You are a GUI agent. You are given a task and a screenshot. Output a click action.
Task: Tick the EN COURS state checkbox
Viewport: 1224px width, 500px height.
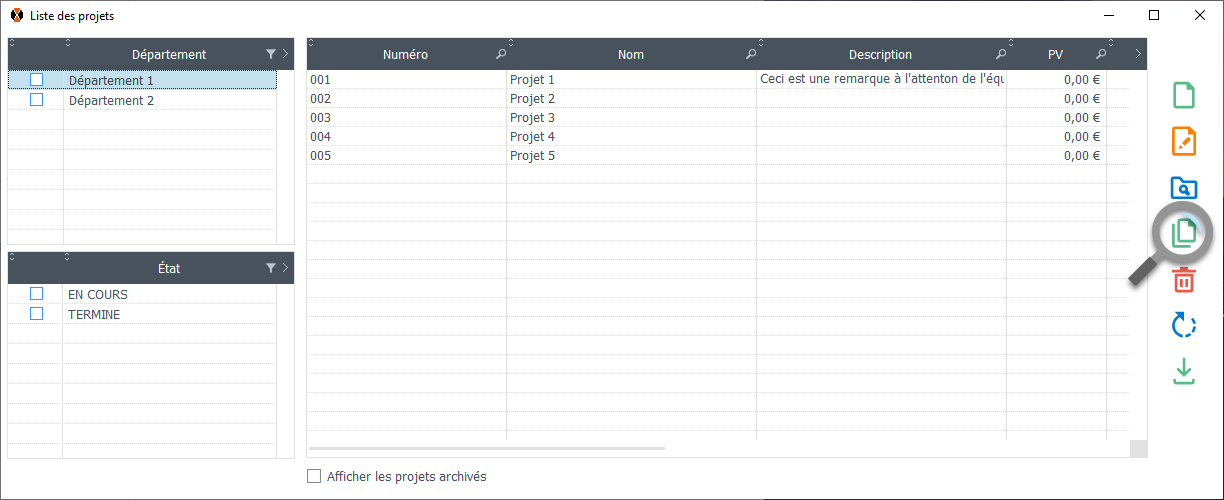click(37, 294)
